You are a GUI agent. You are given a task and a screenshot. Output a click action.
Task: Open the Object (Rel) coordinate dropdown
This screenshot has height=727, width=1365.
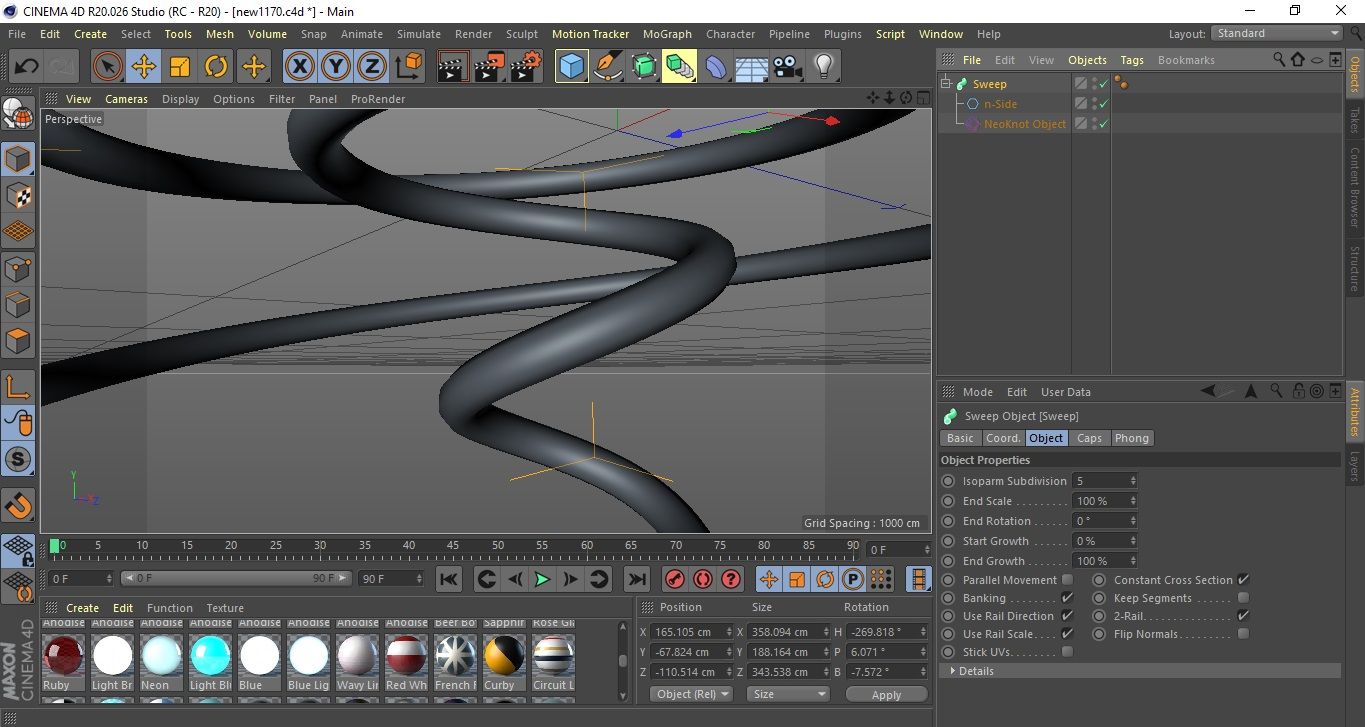point(691,694)
